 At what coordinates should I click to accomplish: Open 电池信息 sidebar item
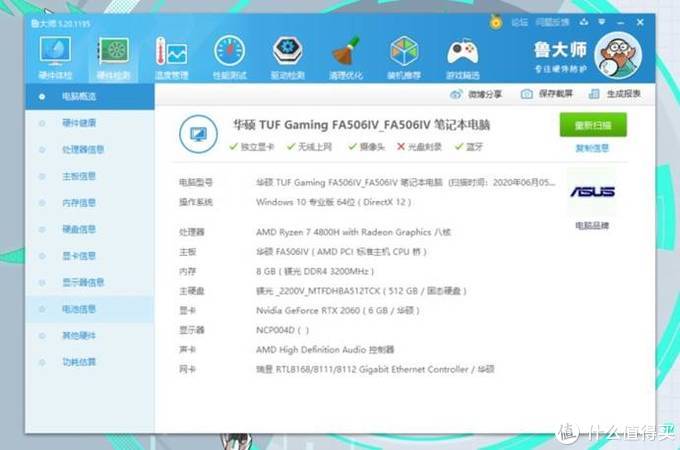click(79, 308)
